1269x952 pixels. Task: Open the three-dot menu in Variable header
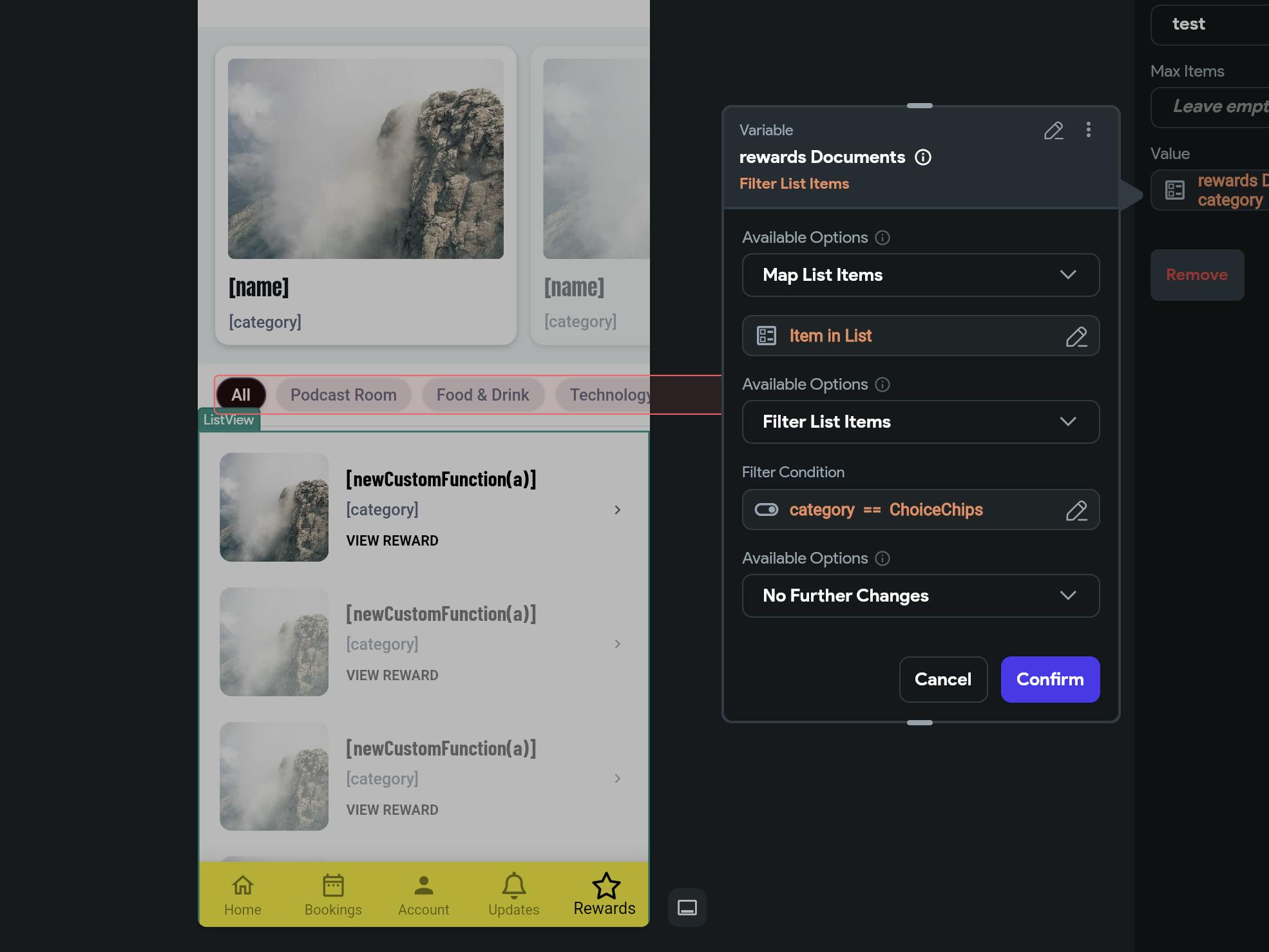(1089, 130)
